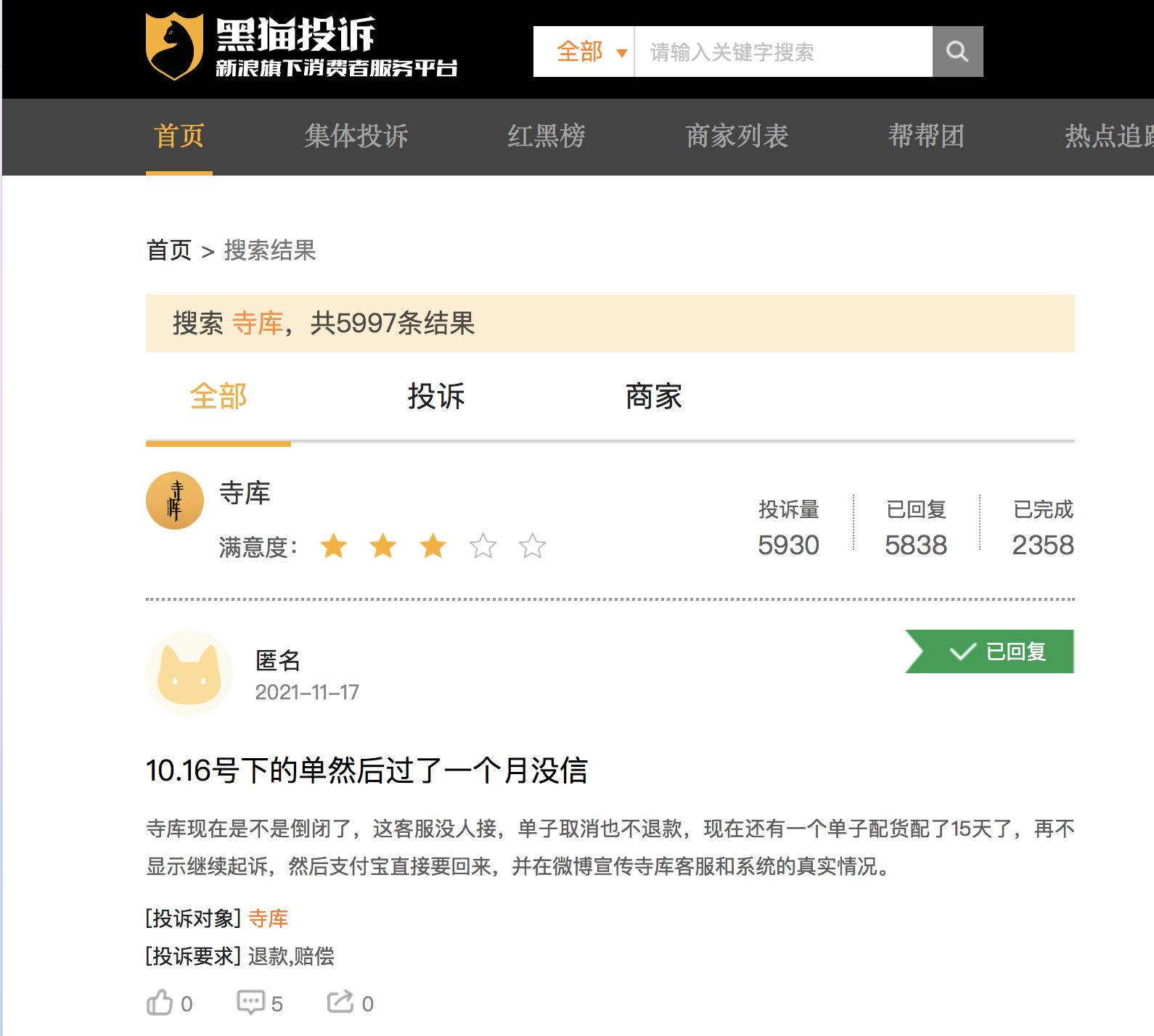Open the 热点追踪 navigation item
The height and width of the screenshot is (1036, 1154).
pyautogui.click(x=1109, y=136)
